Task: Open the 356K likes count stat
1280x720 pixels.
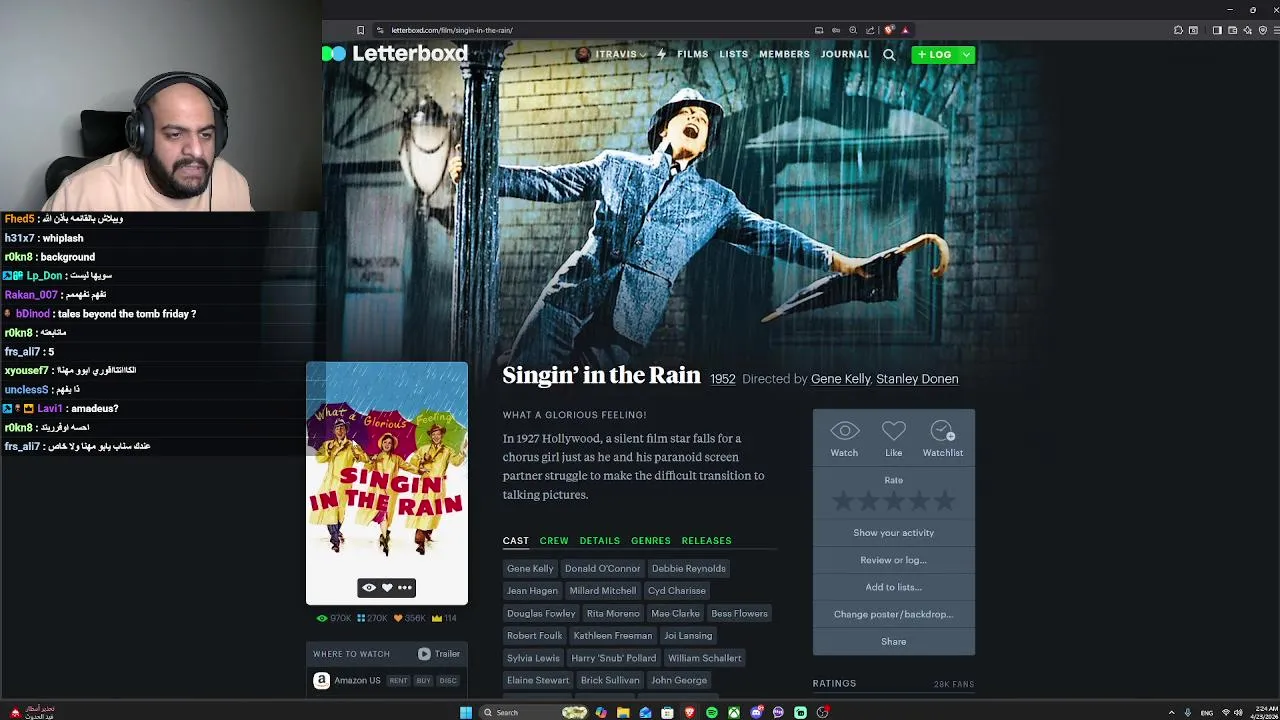Action: coord(410,618)
